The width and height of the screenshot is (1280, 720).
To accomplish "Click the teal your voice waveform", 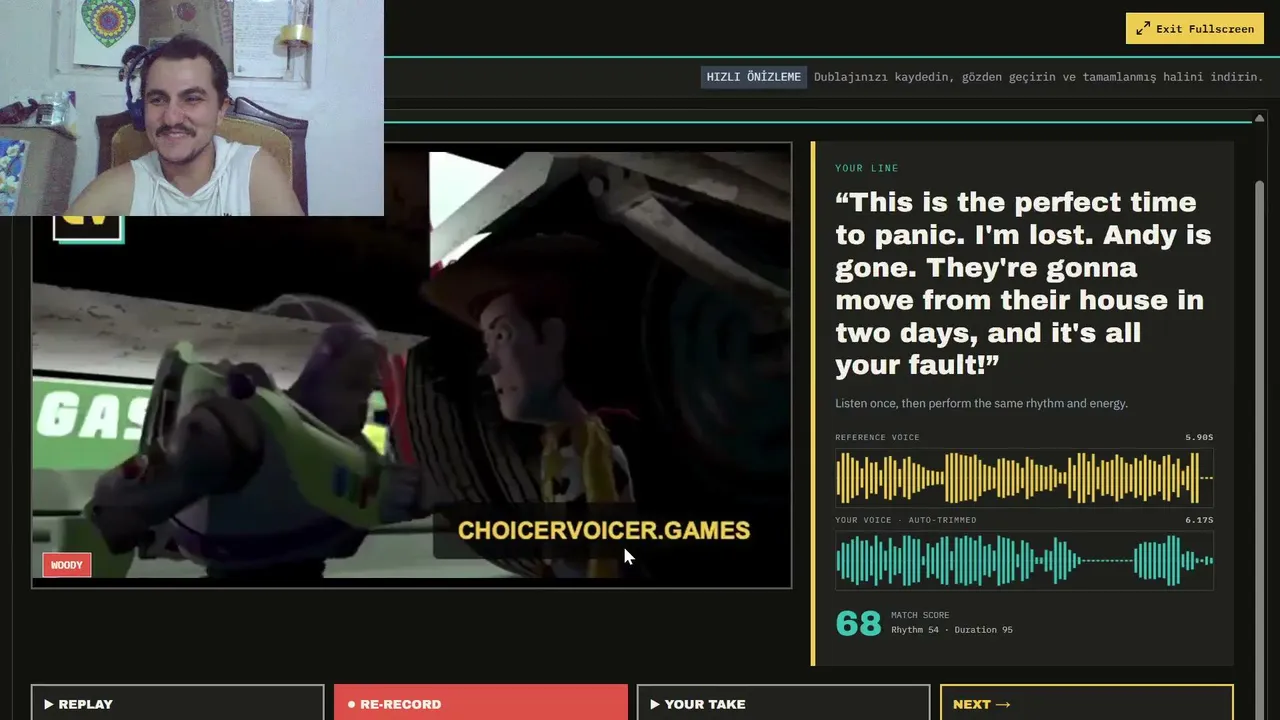I will coord(1024,560).
